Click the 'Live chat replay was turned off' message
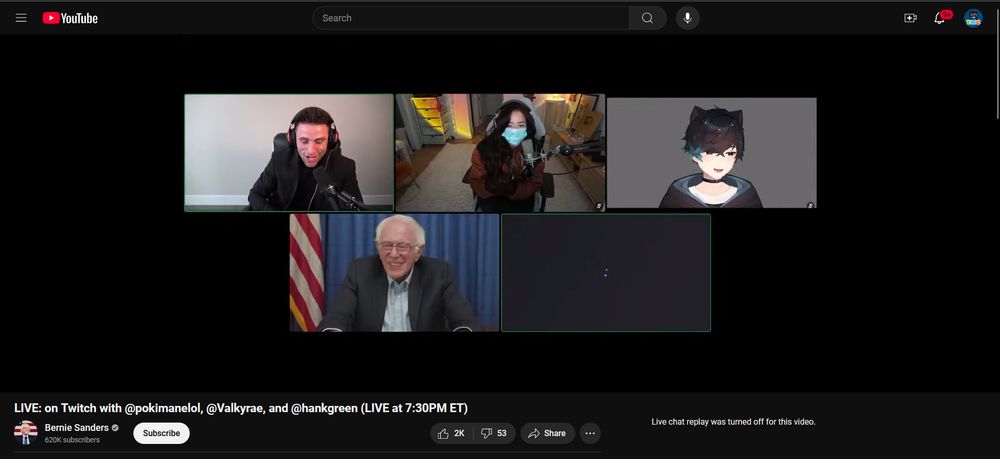 733,421
